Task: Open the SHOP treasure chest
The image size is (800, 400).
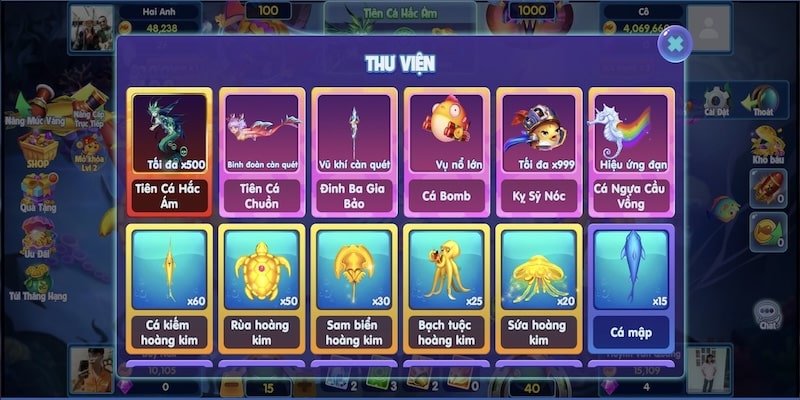Action: click(x=38, y=150)
